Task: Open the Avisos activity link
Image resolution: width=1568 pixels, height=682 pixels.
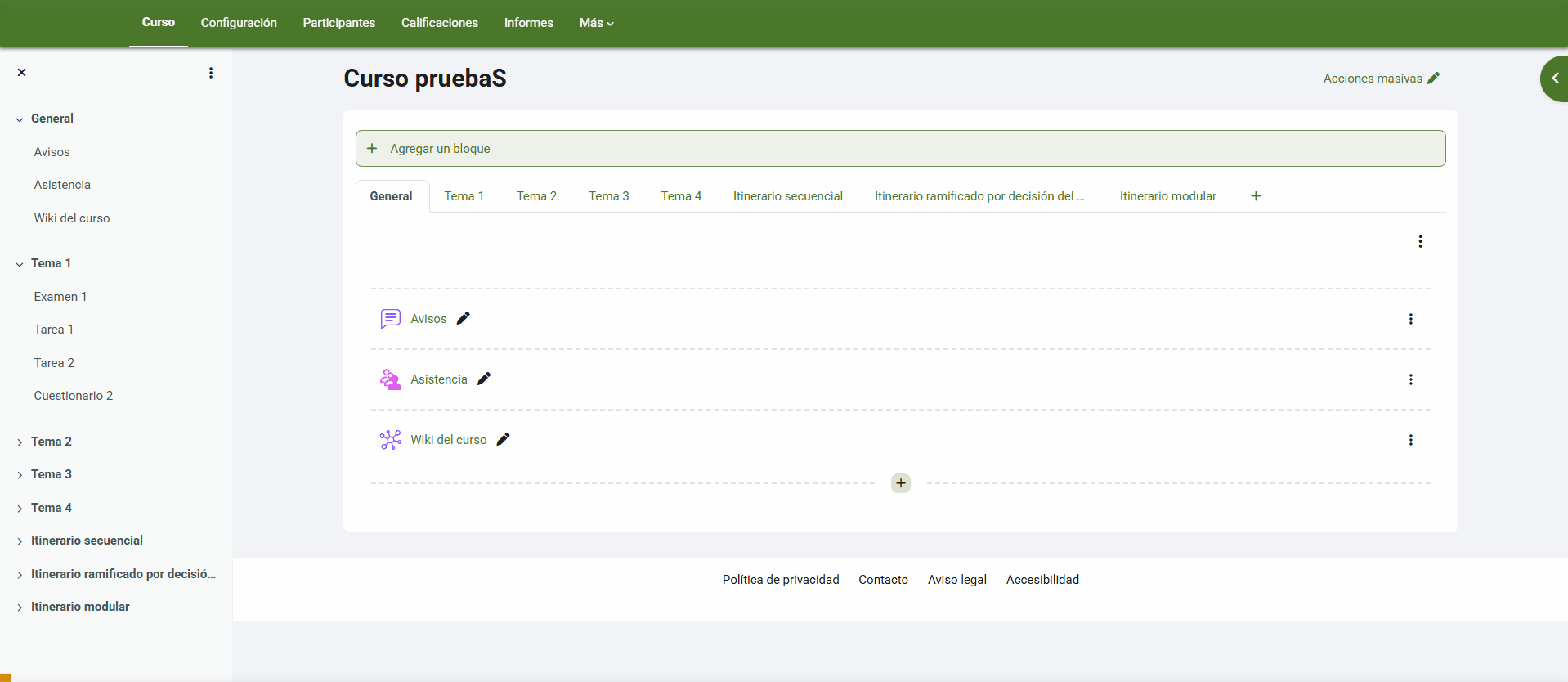Action: click(428, 319)
